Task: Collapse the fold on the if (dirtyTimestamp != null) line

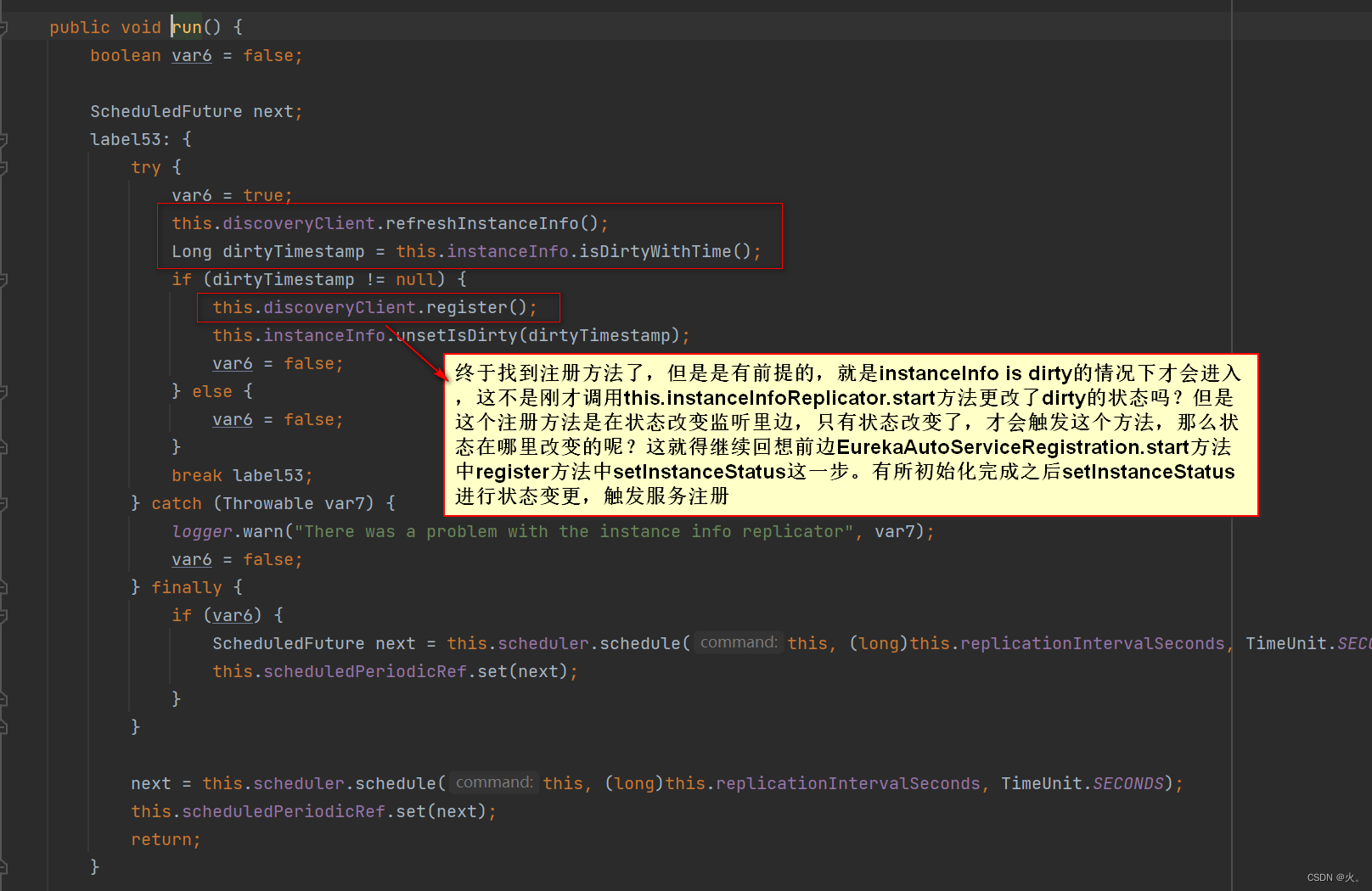Action: tap(3, 280)
